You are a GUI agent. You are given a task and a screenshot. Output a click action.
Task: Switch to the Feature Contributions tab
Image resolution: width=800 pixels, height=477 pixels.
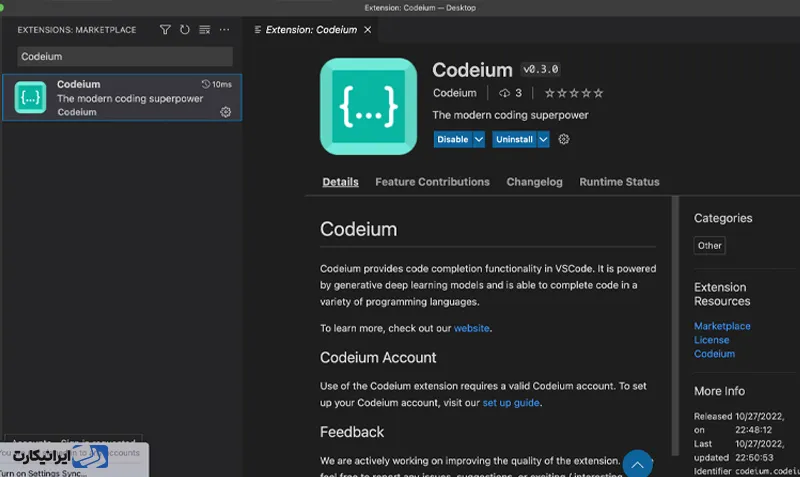coord(432,182)
